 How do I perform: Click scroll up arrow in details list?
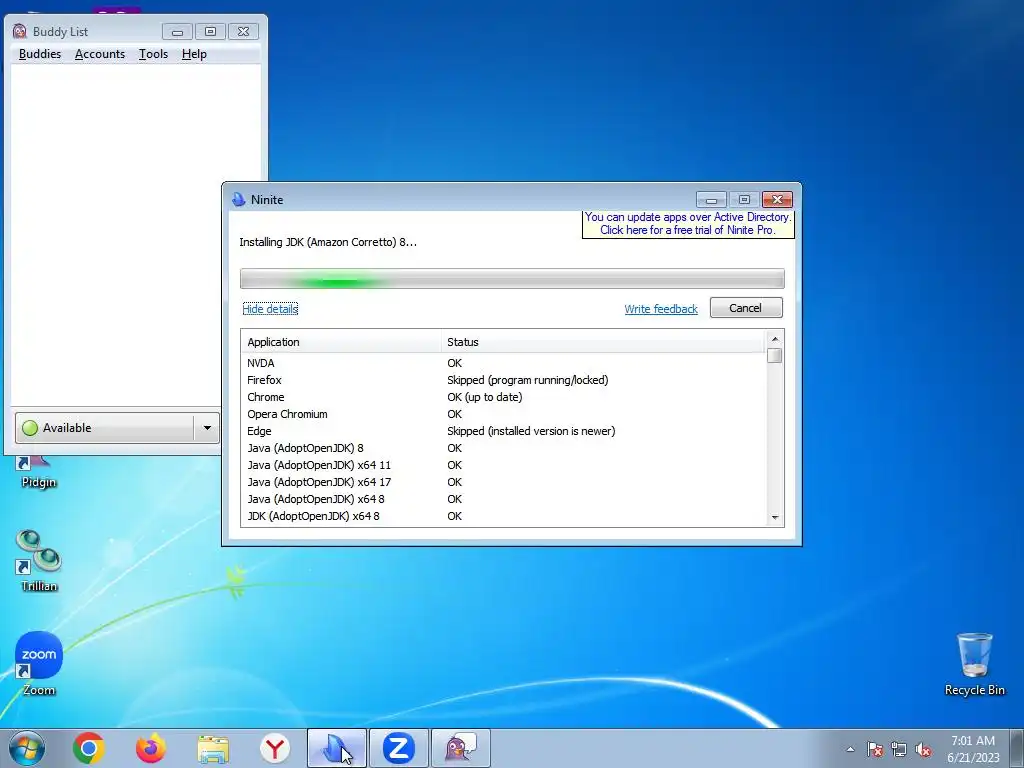point(775,338)
